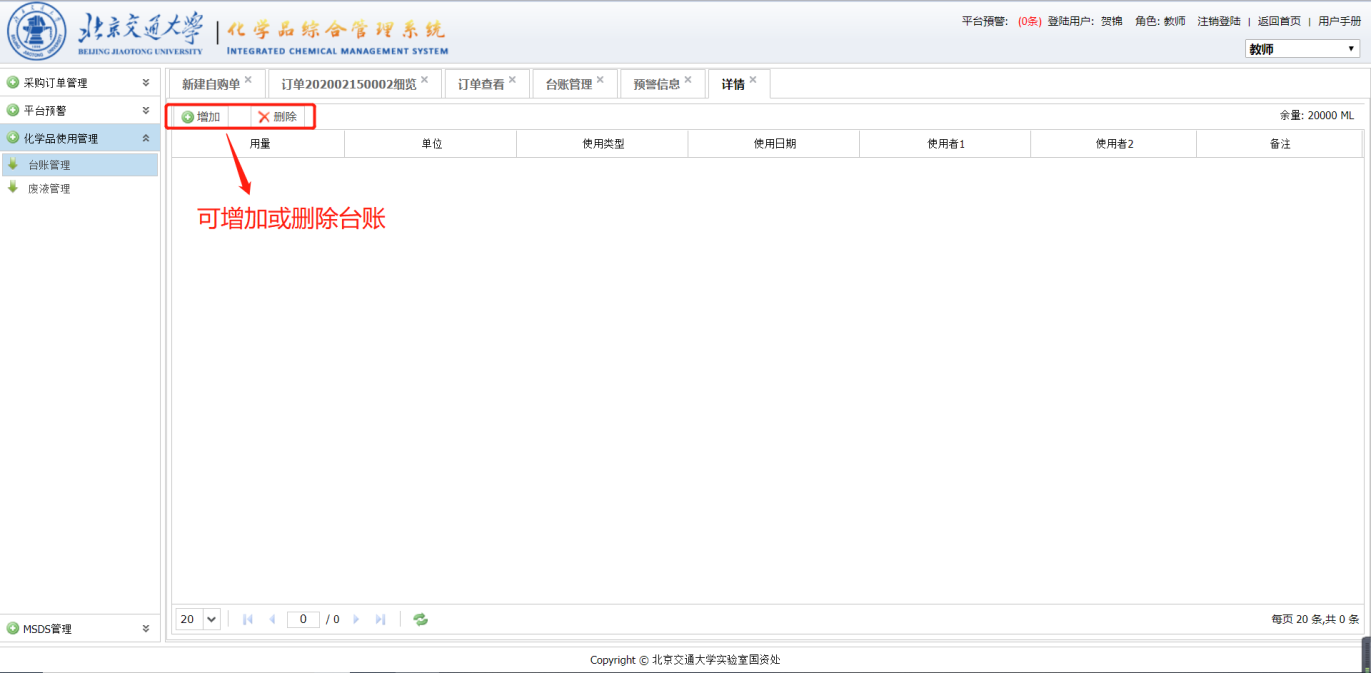The width and height of the screenshot is (1371, 673).
Task: Open the 教师 role dropdown
Action: coord(1302,49)
